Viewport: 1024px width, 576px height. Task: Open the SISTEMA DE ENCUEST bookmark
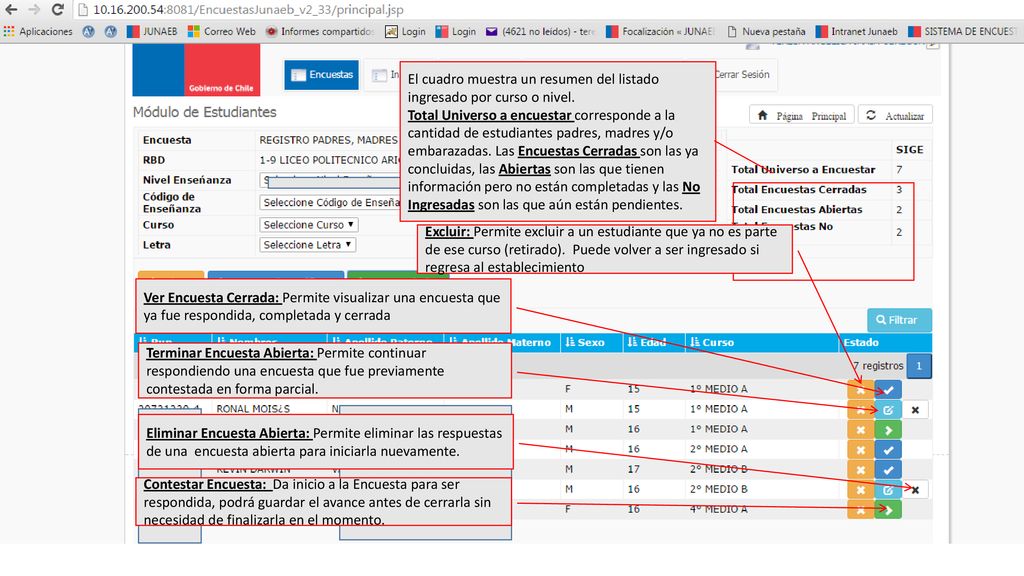[x=963, y=31]
